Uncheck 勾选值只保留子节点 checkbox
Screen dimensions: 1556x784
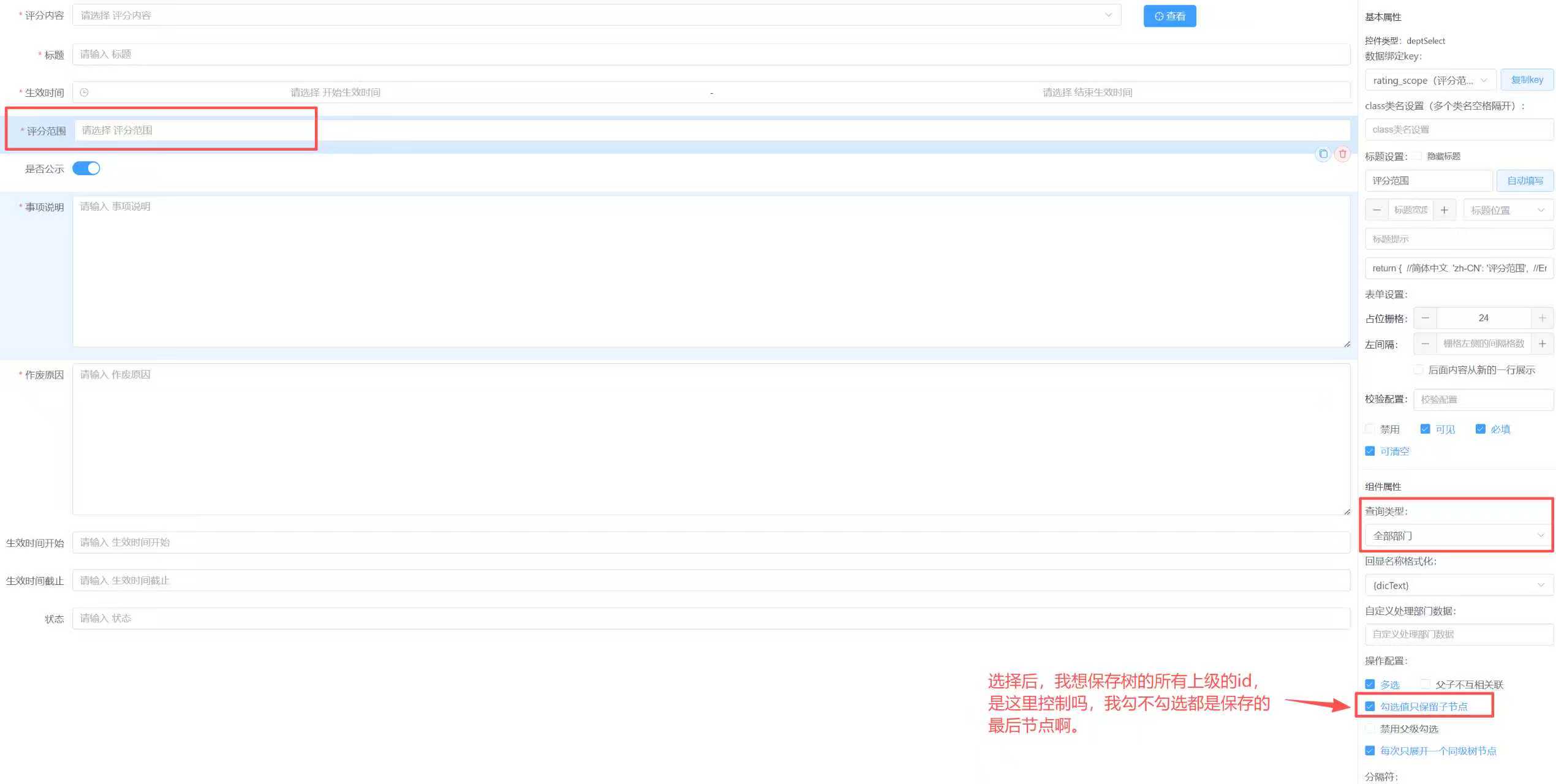point(1370,706)
